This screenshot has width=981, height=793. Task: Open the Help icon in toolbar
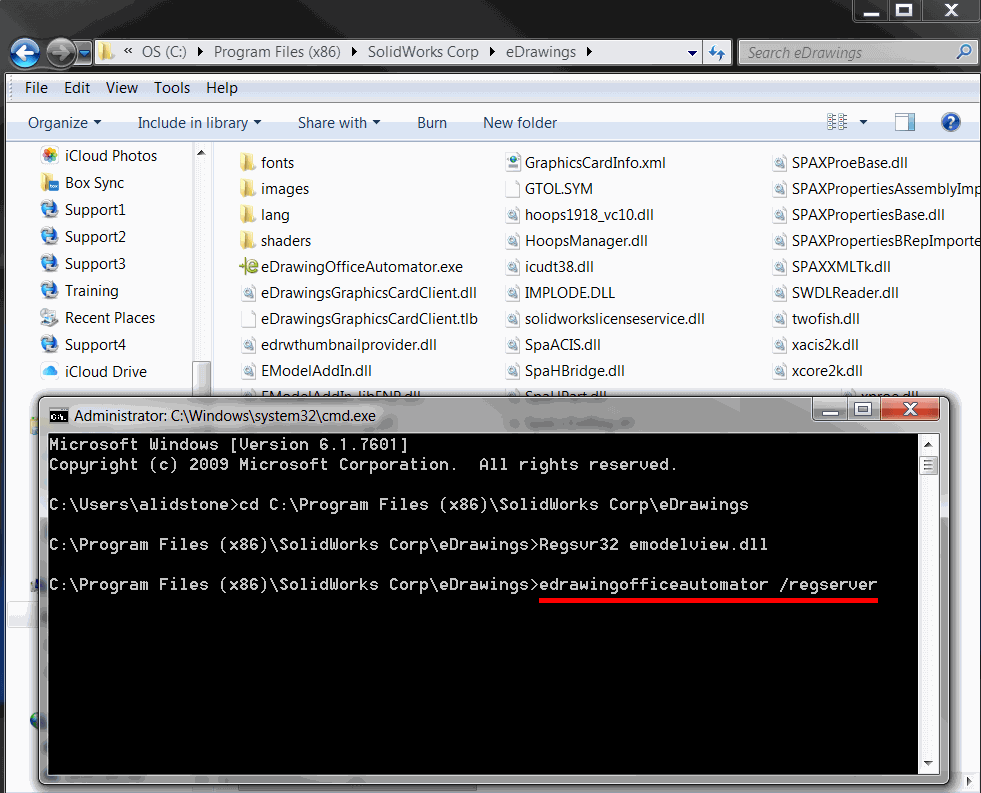951,122
